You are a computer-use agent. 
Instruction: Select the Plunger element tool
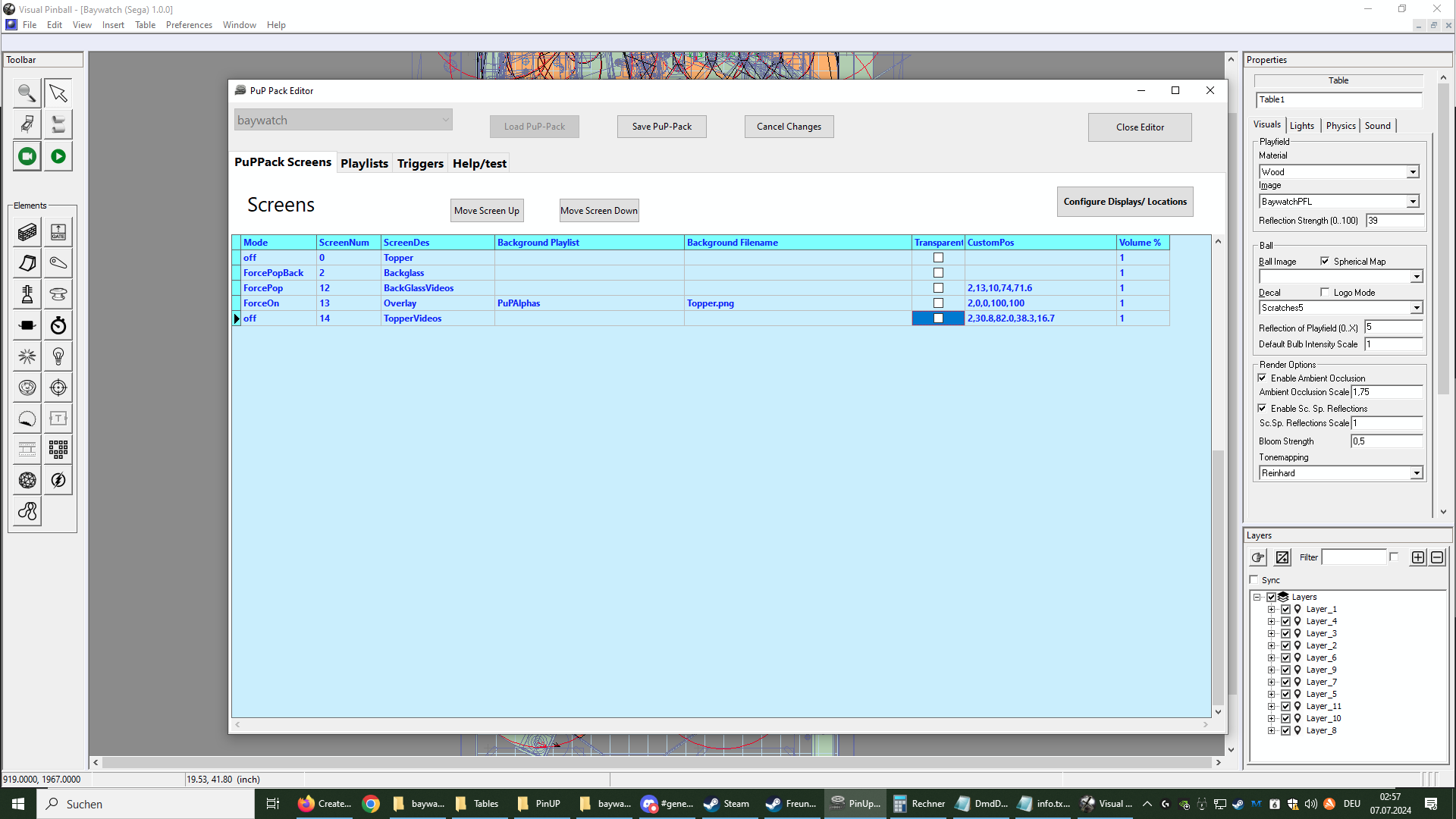click(x=27, y=294)
